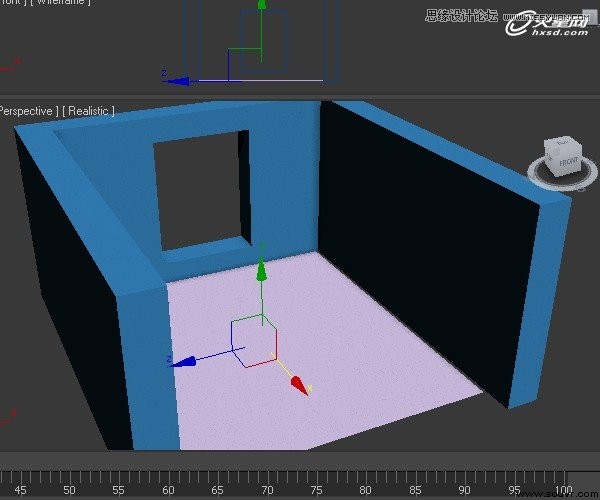Open the Realistic shading label menu
Screen dimensions: 600x500
click(x=88, y=111)
